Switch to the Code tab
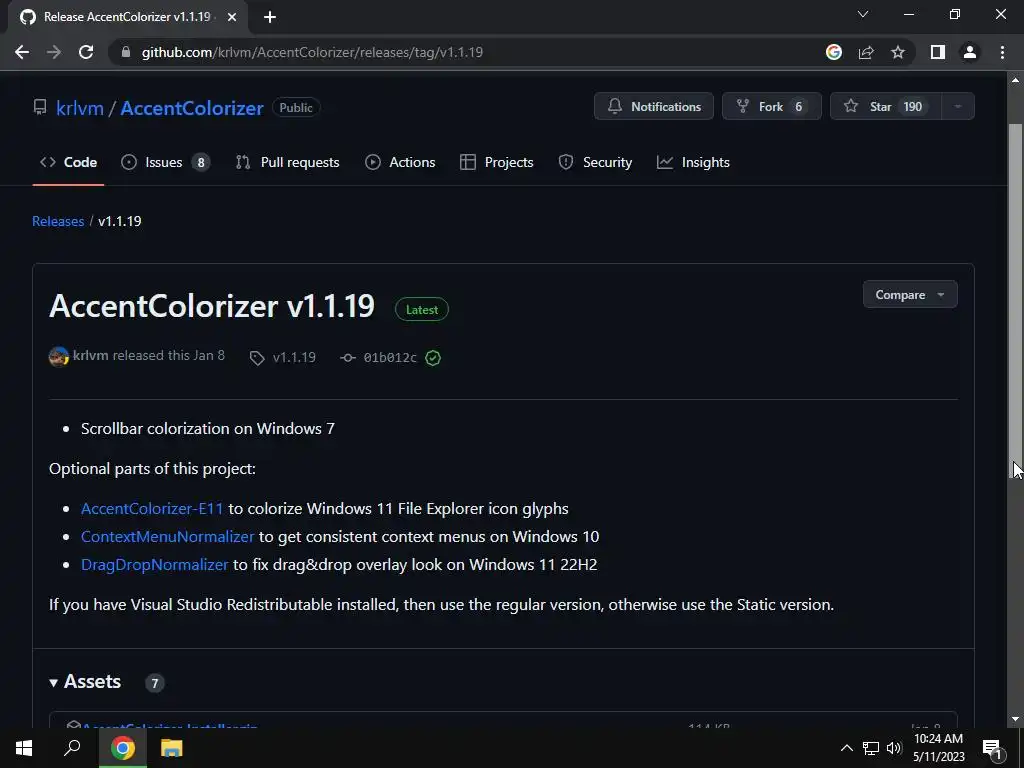The width and height of the screenshot is (1024, 768). click(x=69, y=162)
